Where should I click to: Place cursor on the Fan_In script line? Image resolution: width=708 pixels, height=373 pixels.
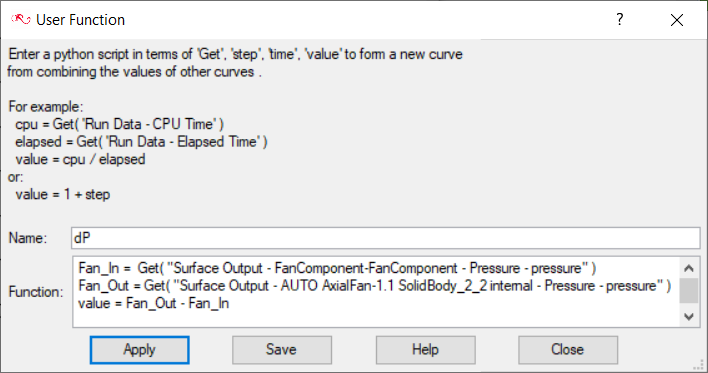point(337,268)
